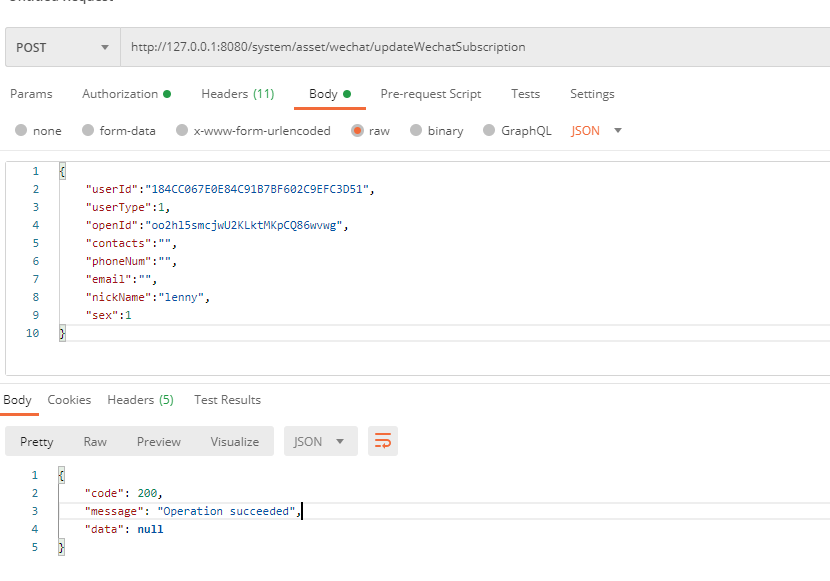
Task: Open the Tests tab
Action: tap(525, 94)
